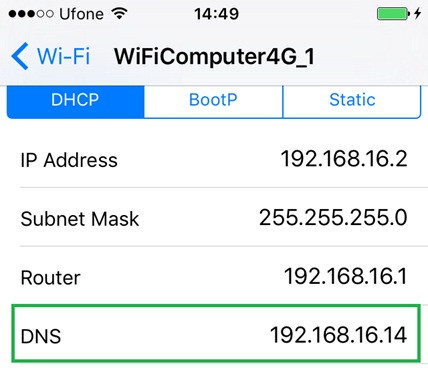Select the Router row label
The image size is (428, 368).
tap(50, 278)
